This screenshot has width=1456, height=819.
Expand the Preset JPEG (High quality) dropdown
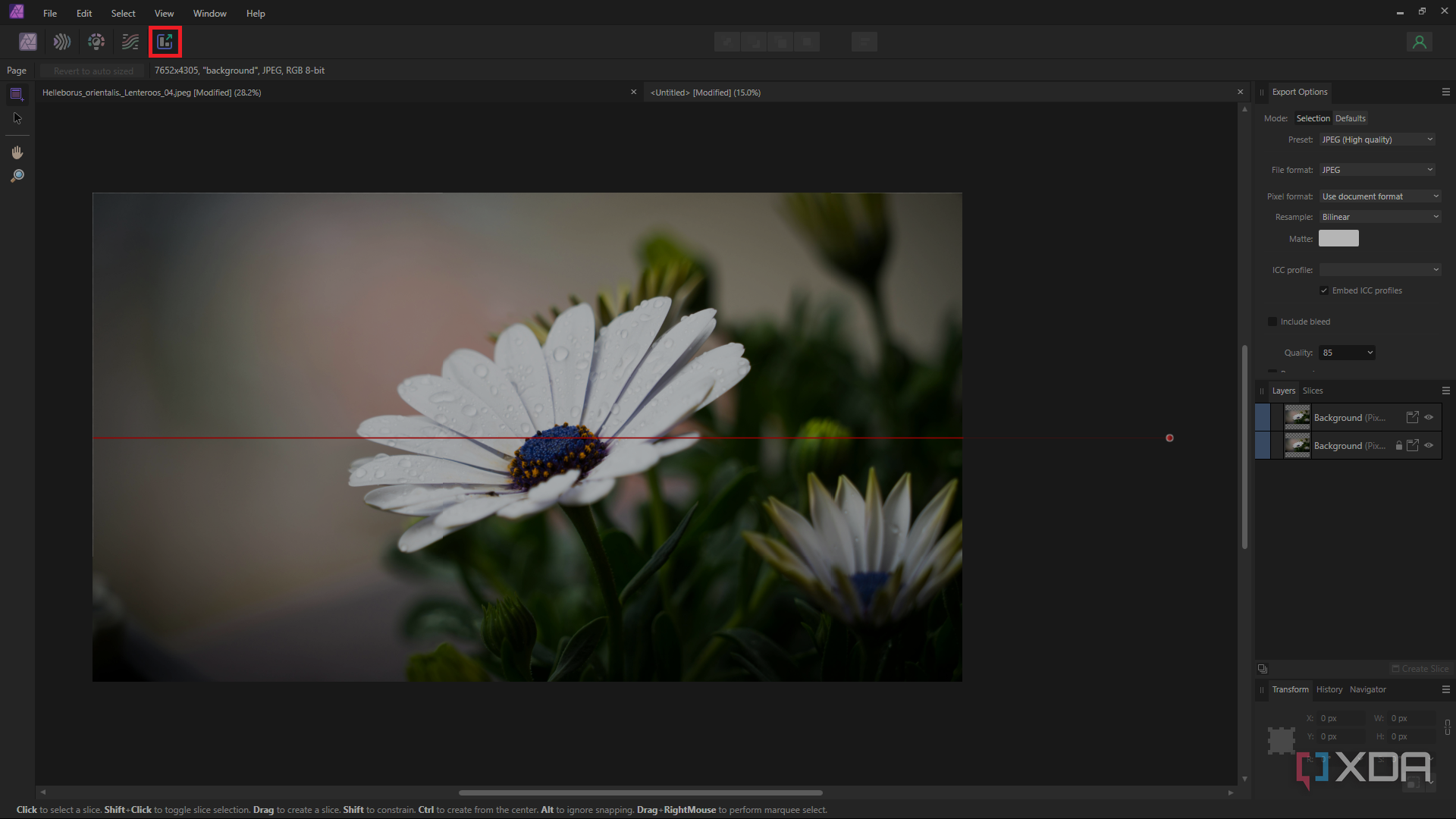coord(1378,140)
